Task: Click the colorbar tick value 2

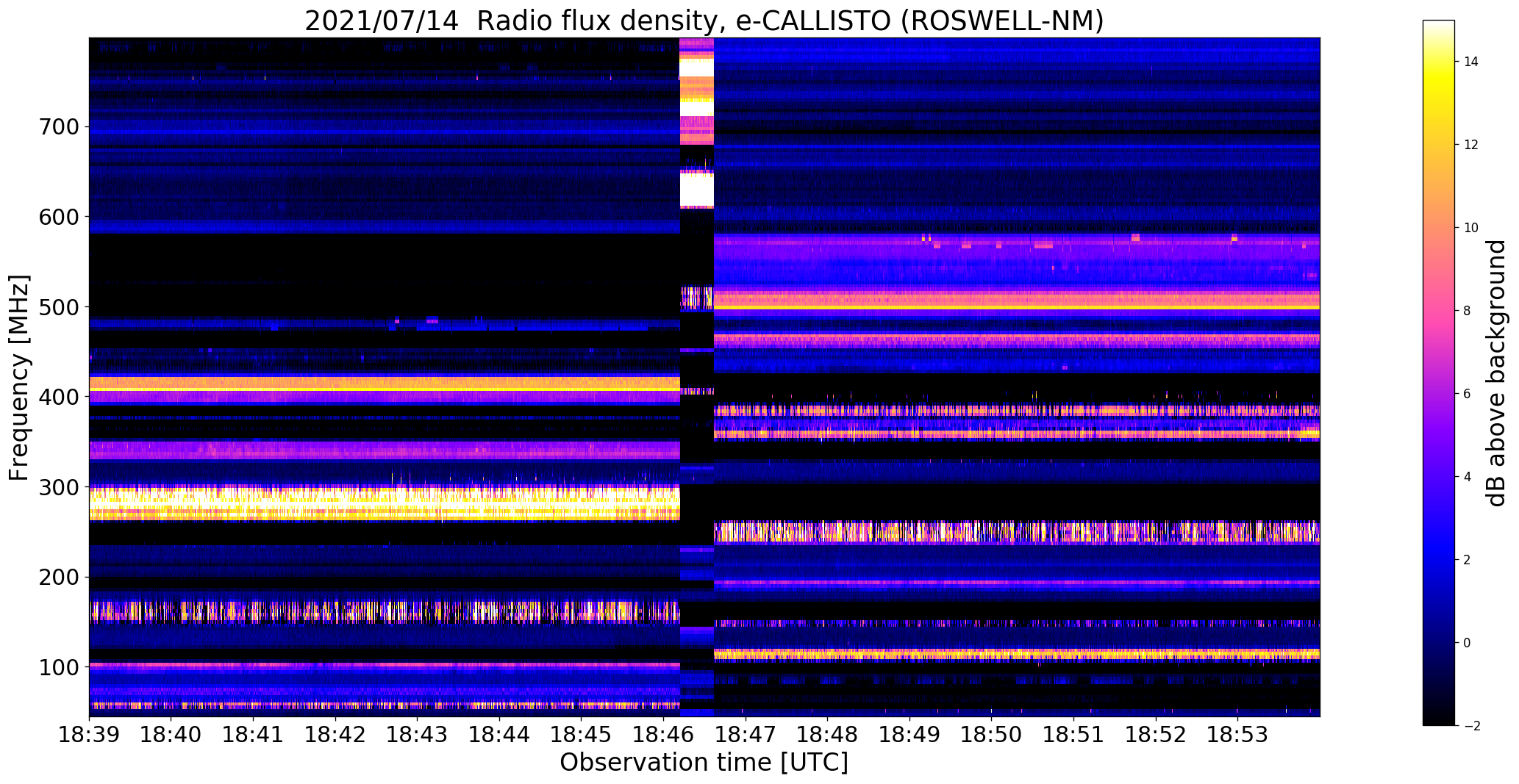Action: click(1468, 560)
